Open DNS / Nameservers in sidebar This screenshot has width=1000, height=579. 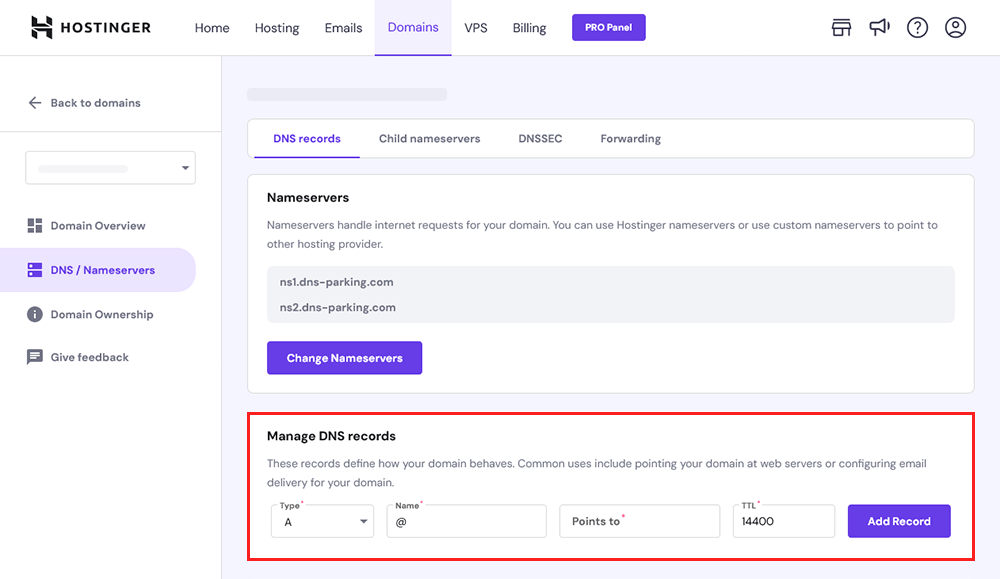[98, 270]
